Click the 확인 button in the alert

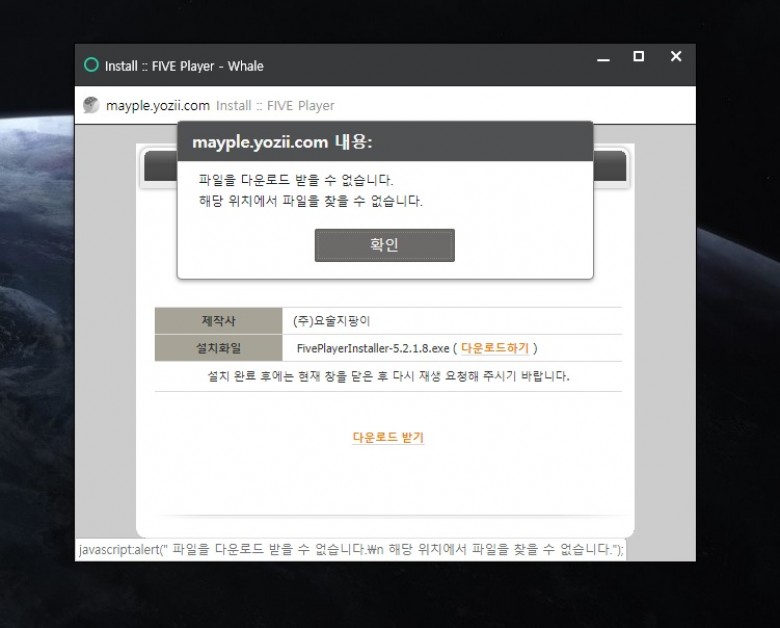[x=384, y=245]
